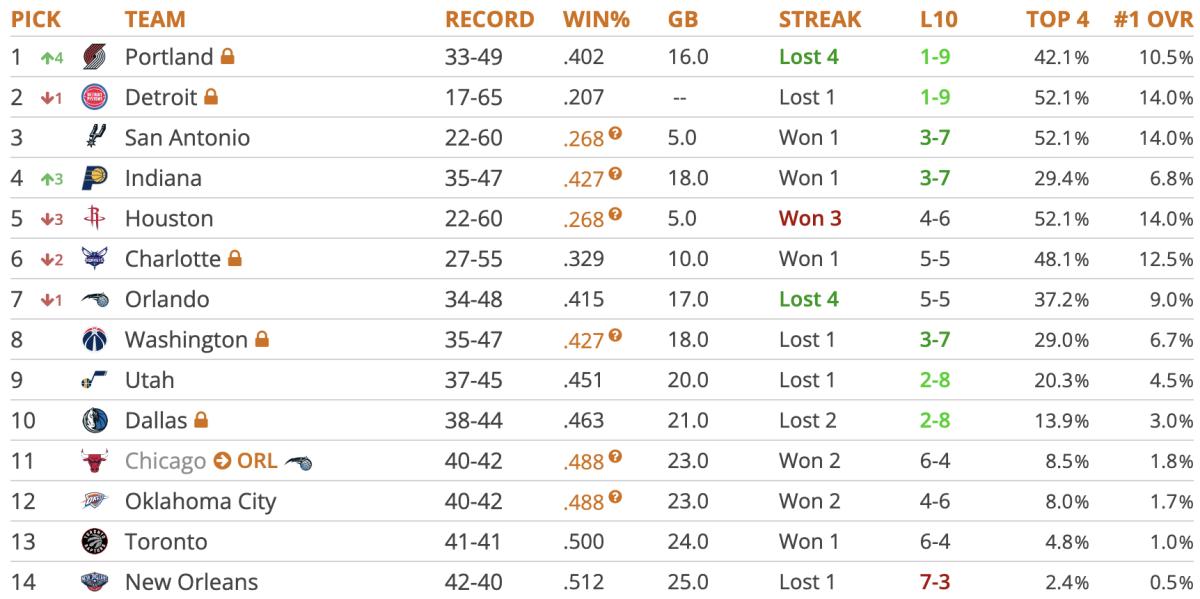1200x599 pixels.
Task: Open the Utah team link
Action: (x=149, y=380)
